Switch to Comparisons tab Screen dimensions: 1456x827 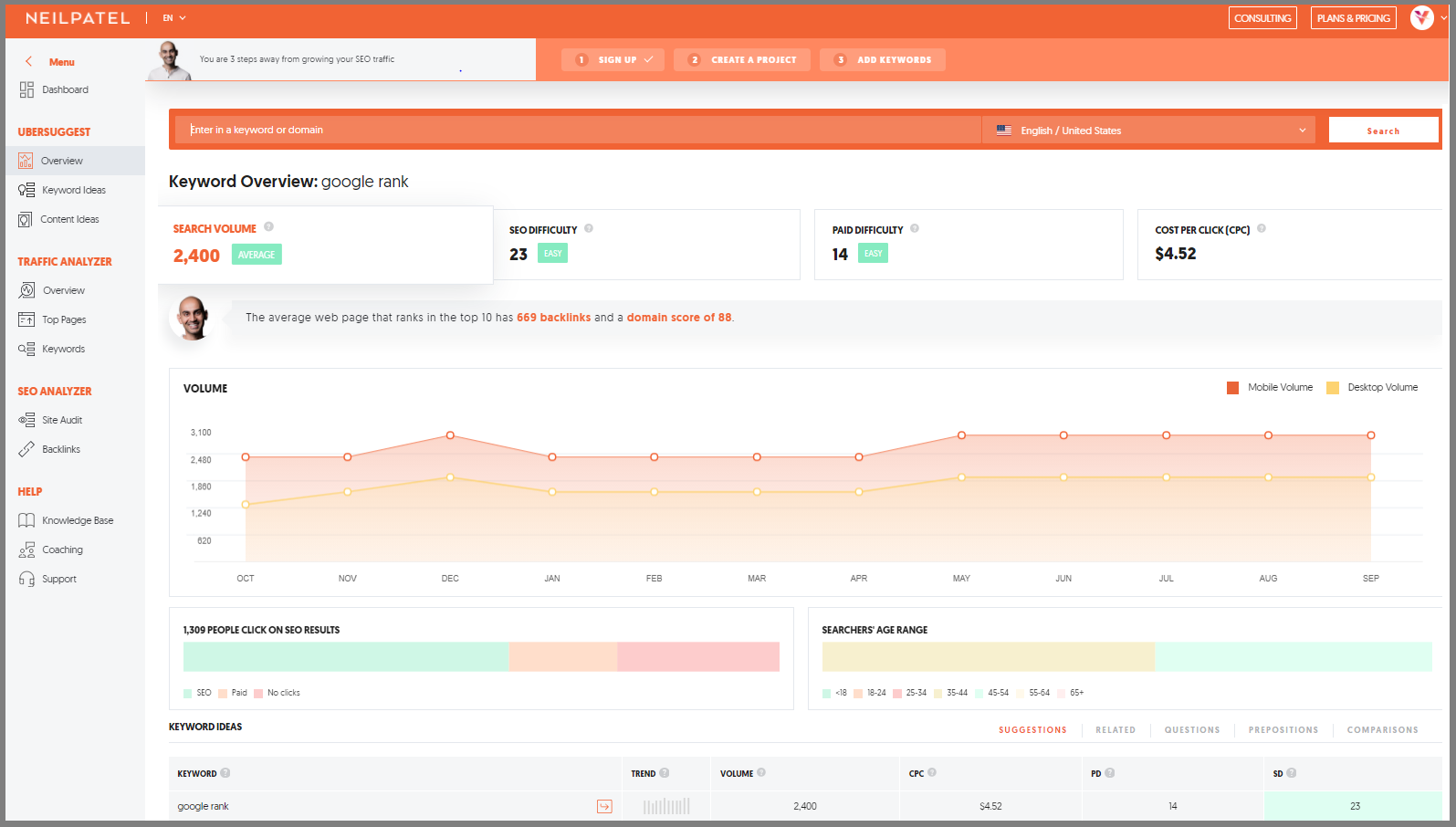coord(1383,730)
